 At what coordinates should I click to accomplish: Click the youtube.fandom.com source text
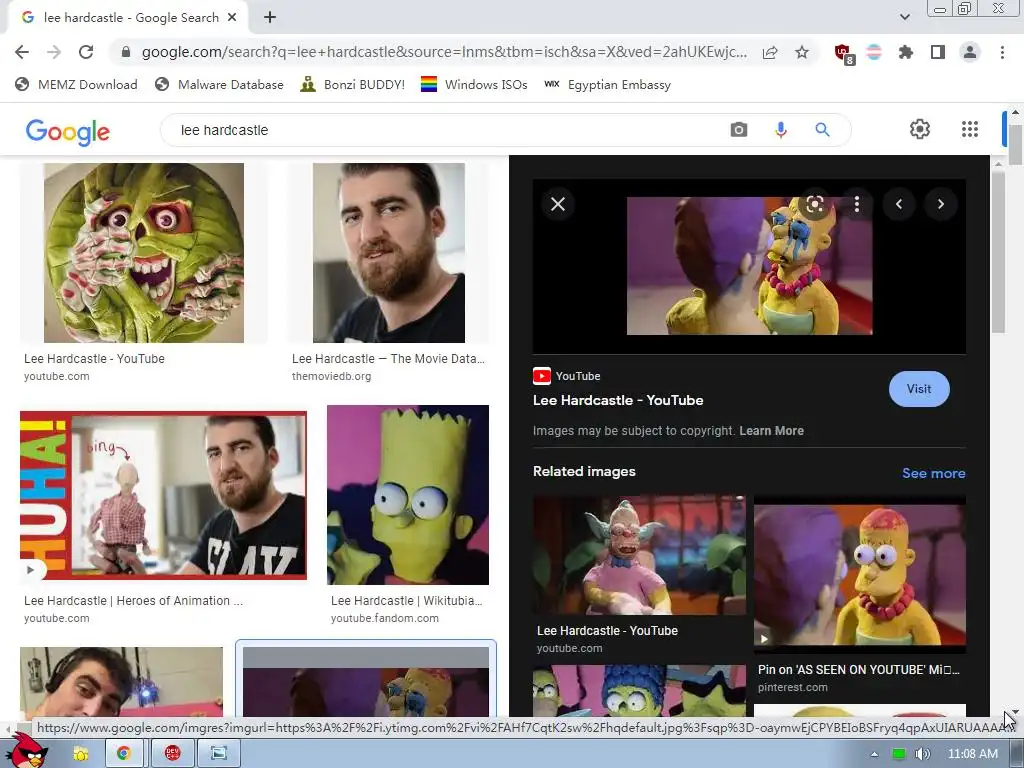tap(385, 618)
